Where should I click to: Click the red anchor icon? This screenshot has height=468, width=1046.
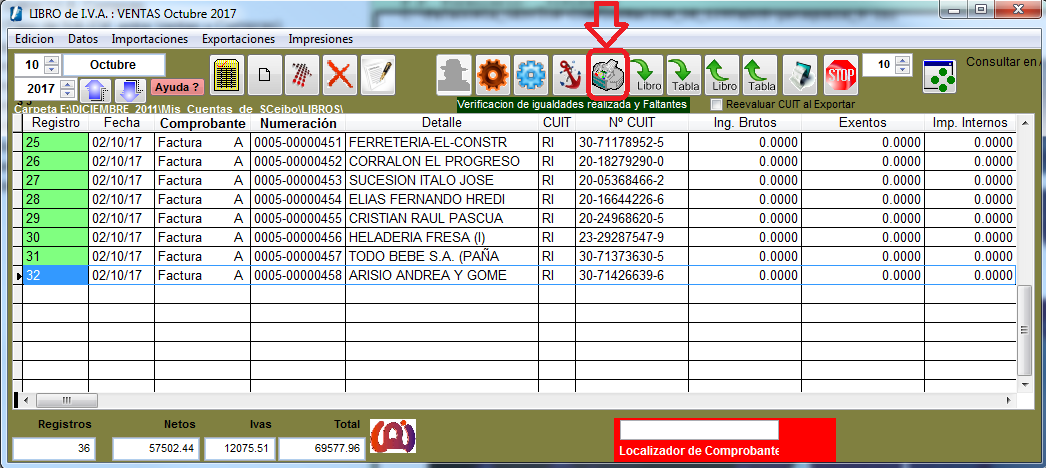point(569,75)
